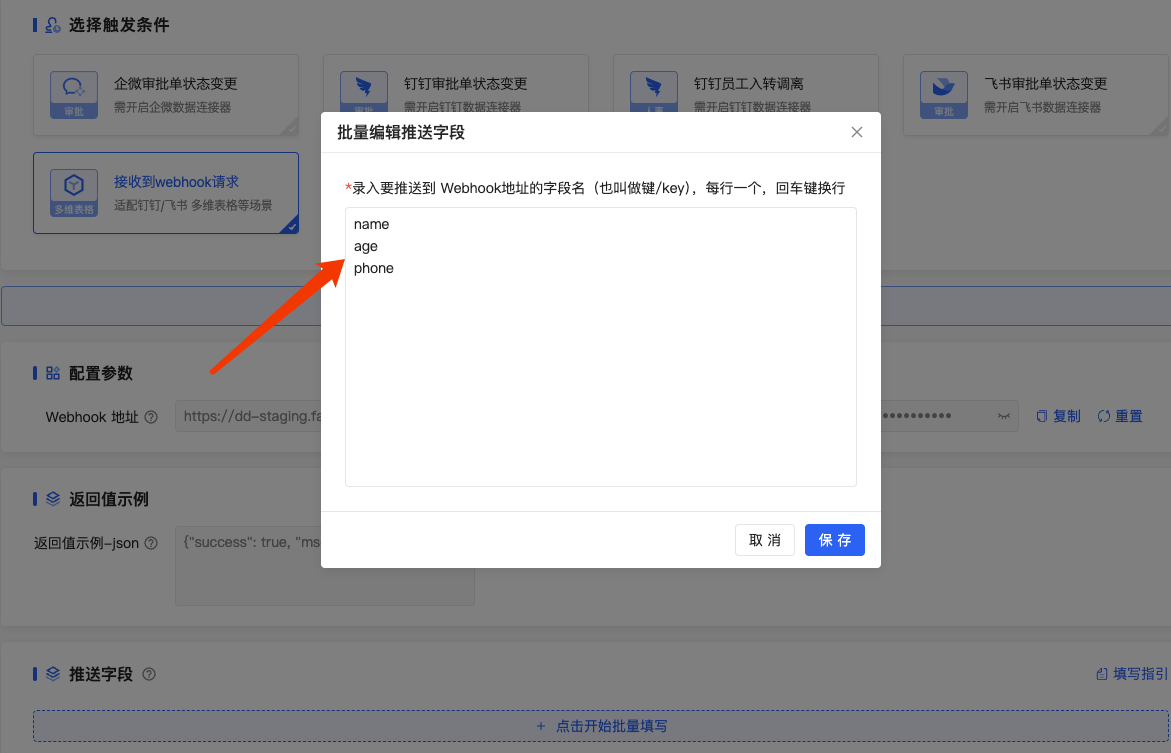
Task: Click the 'phone' line in the textarea
Action: pyautogui.click(x=373, y=268)
